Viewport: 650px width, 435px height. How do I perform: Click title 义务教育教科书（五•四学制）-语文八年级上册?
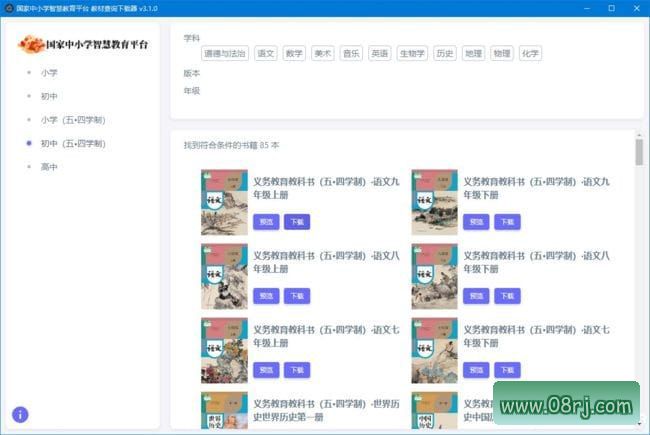click(326, 262)
